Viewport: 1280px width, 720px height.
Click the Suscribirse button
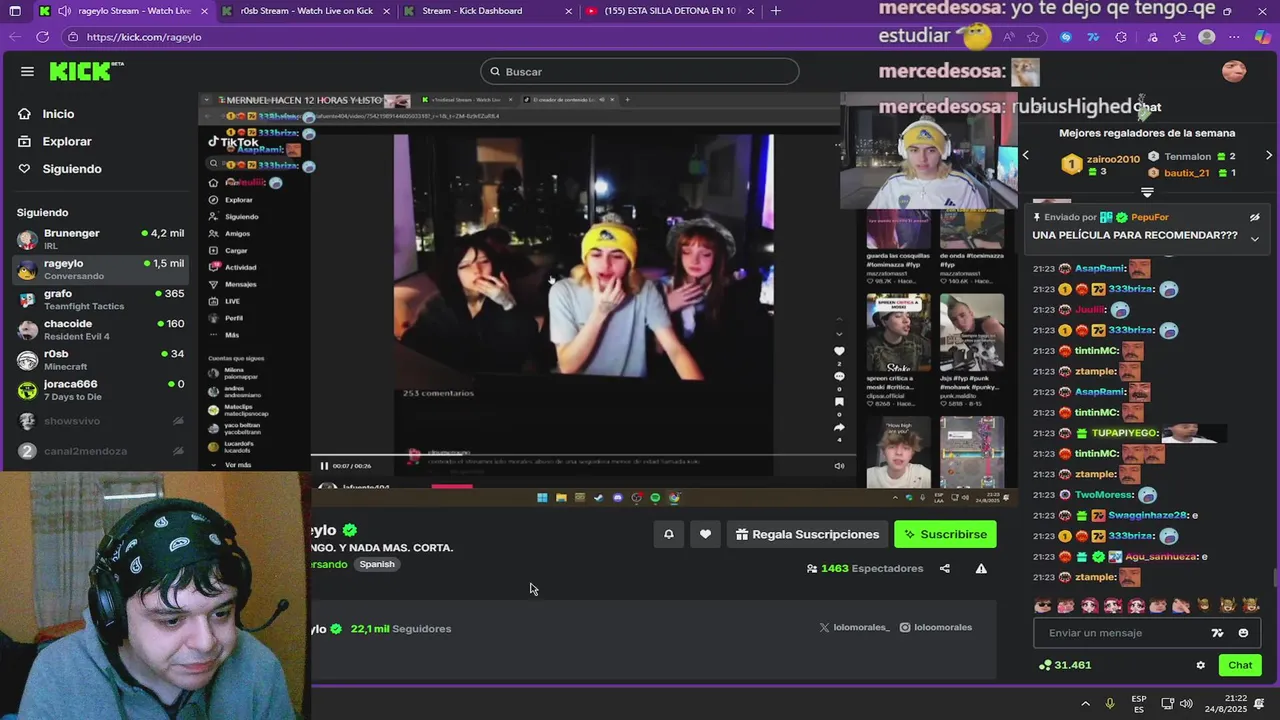point(945,534)
